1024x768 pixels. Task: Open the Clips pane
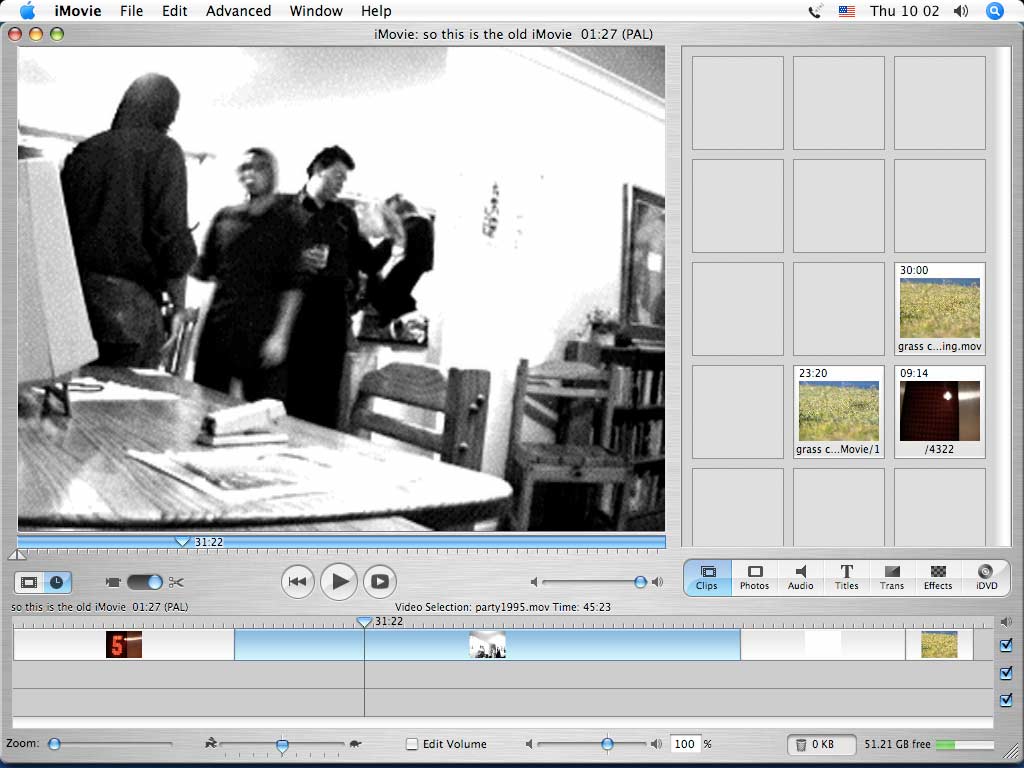[707, 577]
